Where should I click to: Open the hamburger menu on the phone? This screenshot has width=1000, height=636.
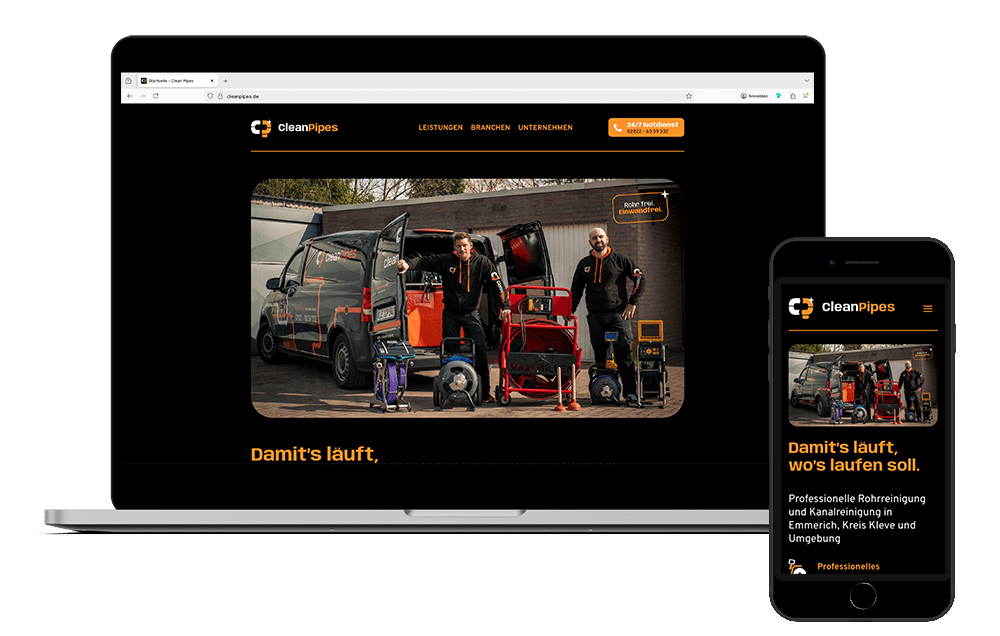tap(928, 309)
